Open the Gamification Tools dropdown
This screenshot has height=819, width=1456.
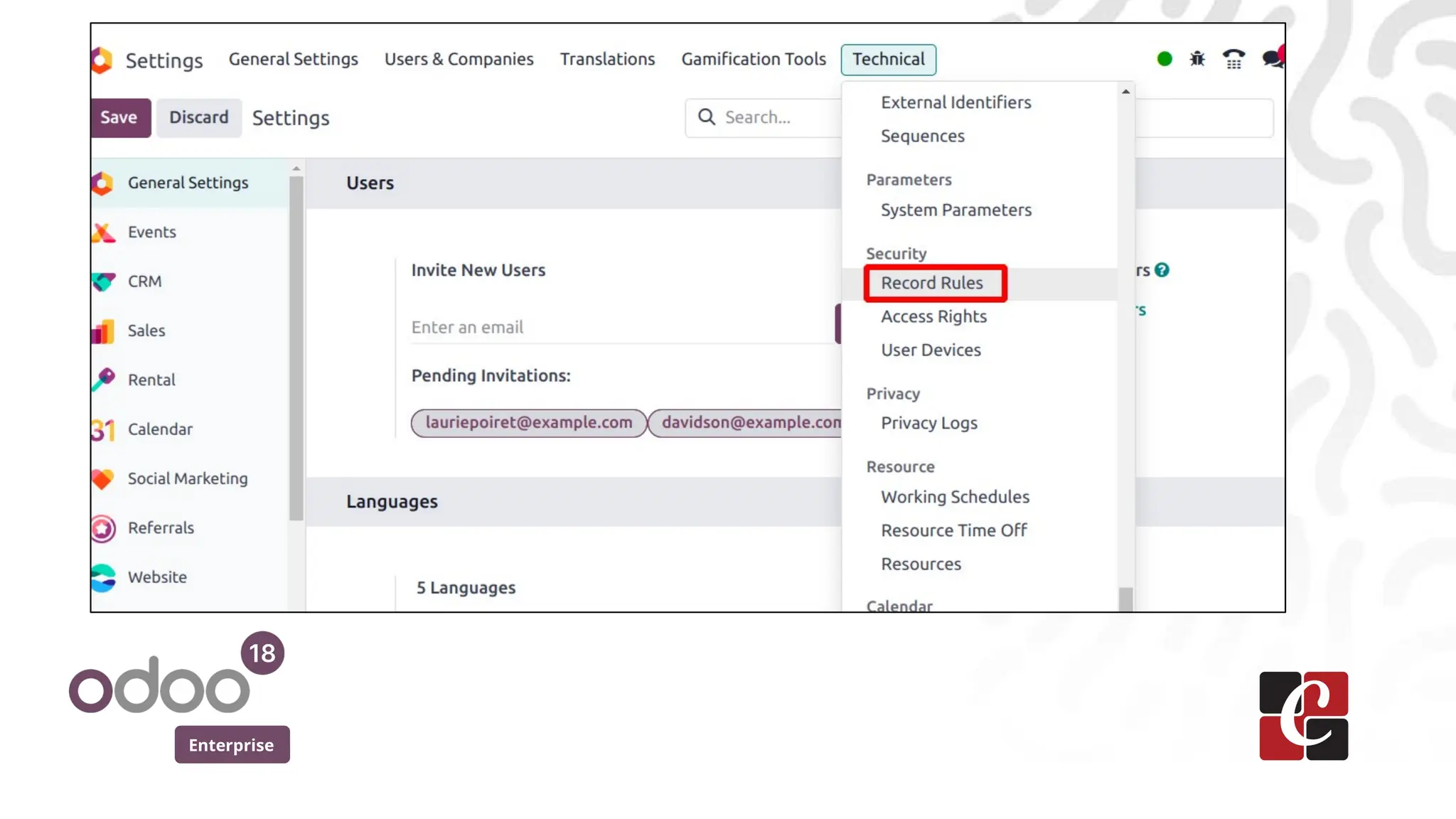754,59
